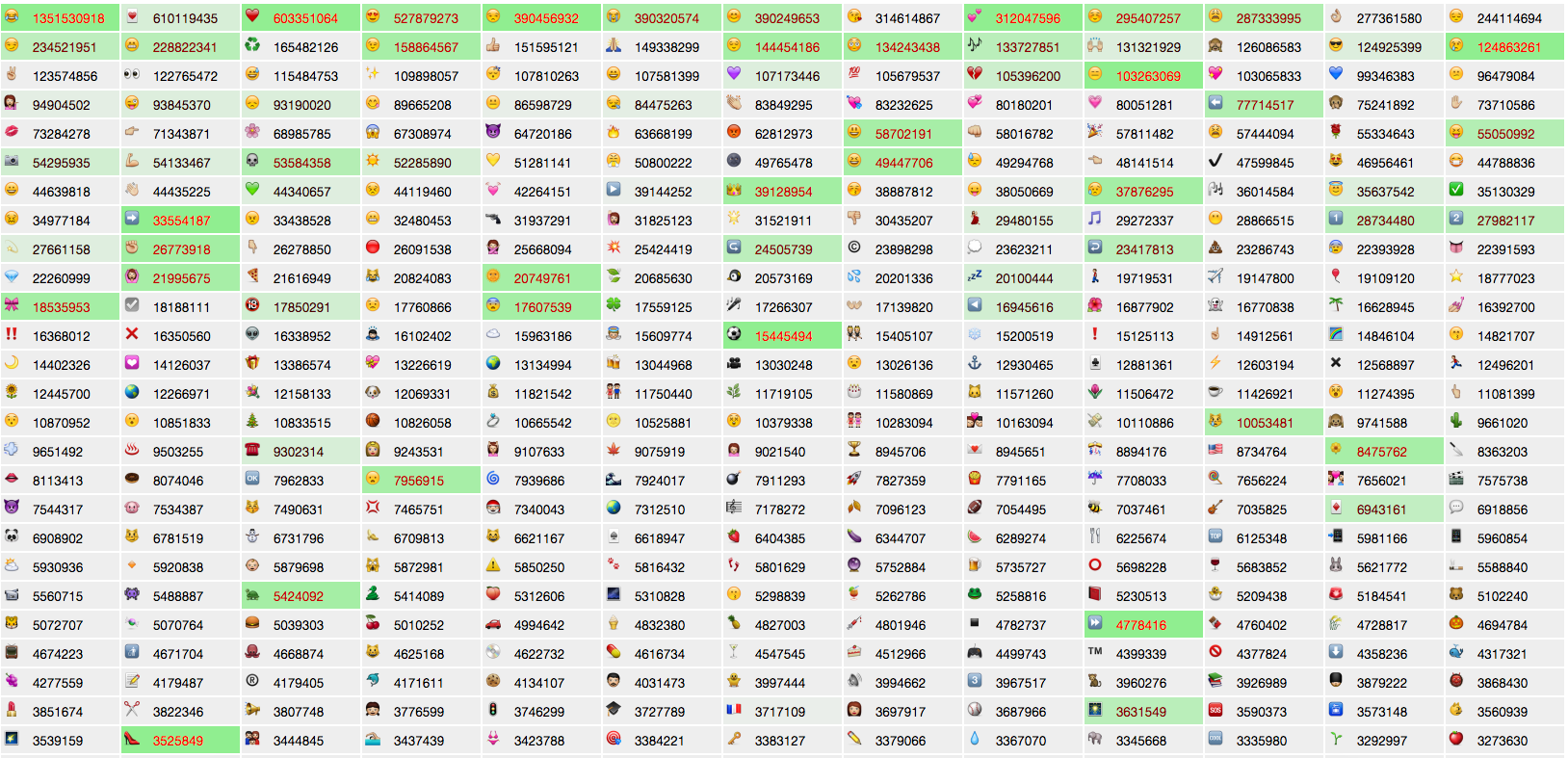Select the four leaf clover next to 17559125
The width and height of the screenshot is (1568, 758).
(x=614, y=305)
